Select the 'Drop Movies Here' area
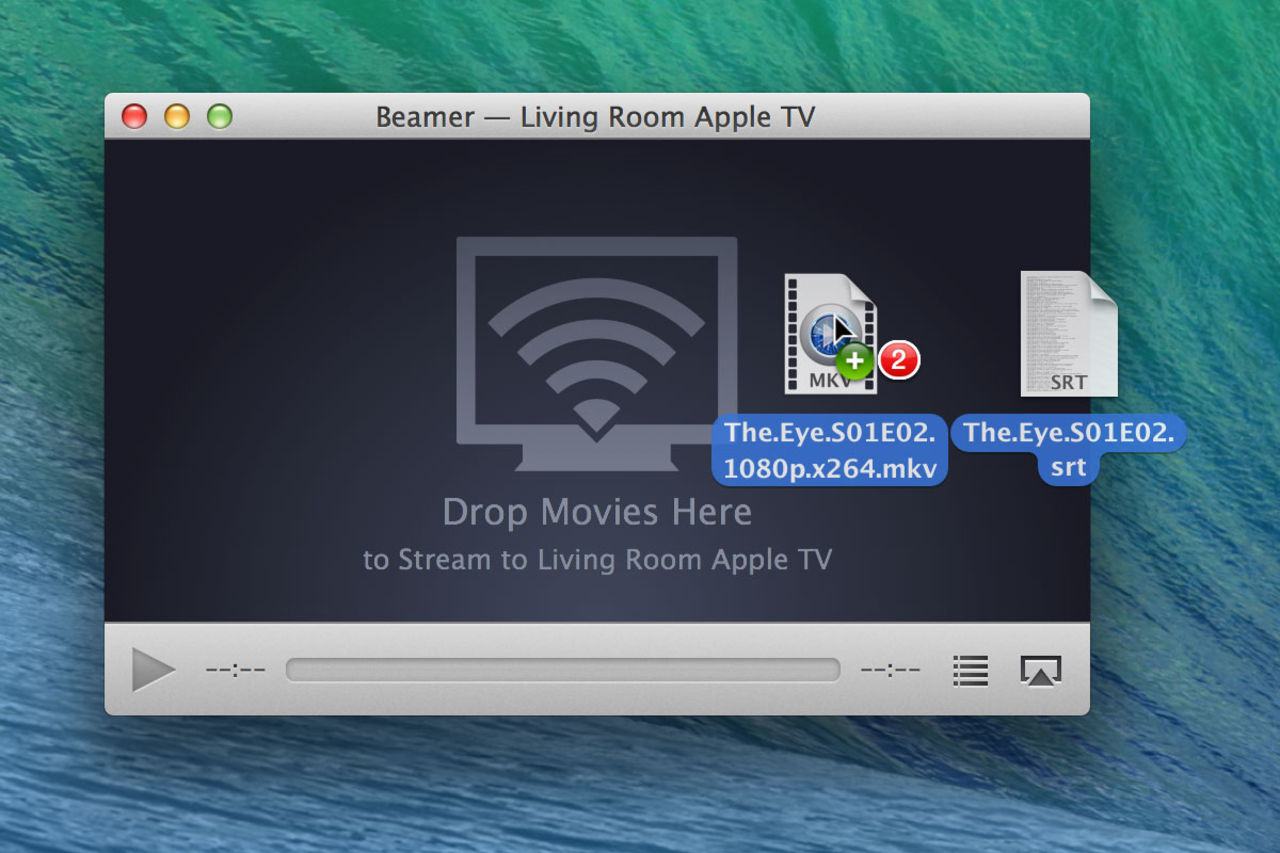Viewport: 1280px width, 853px height. point(596,511)
